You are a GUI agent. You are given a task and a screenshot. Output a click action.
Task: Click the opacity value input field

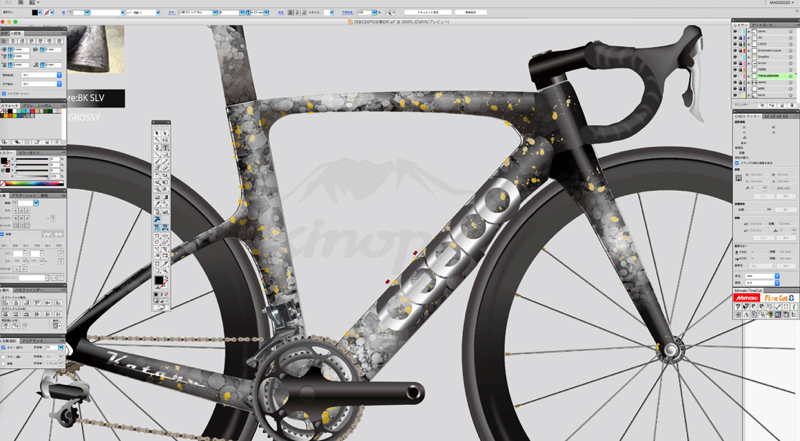tap(364, 12)
